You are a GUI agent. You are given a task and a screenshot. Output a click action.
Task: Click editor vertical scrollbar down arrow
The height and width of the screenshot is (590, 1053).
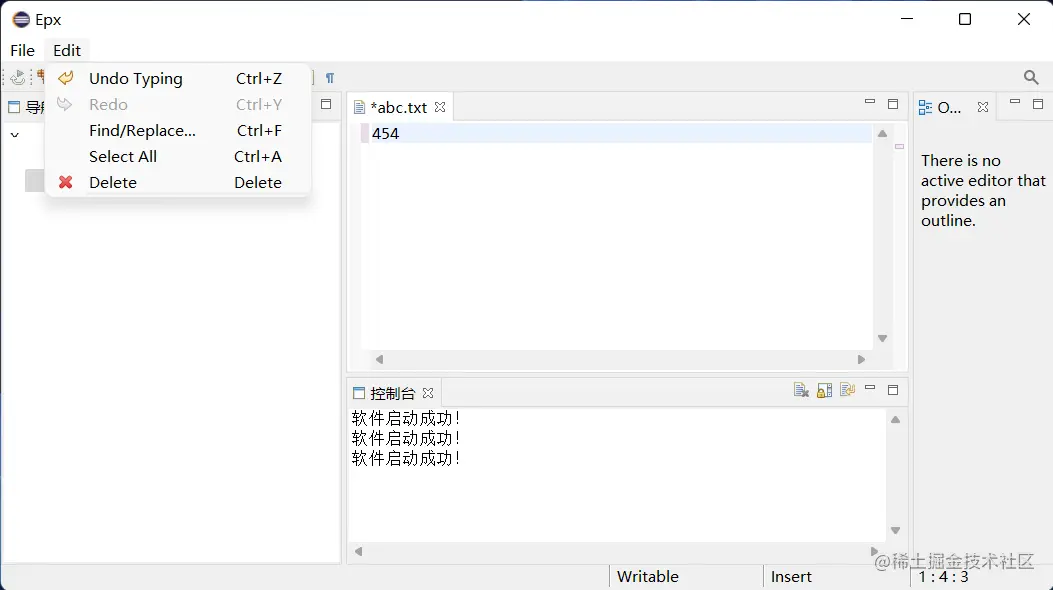(x=882, y=338)
